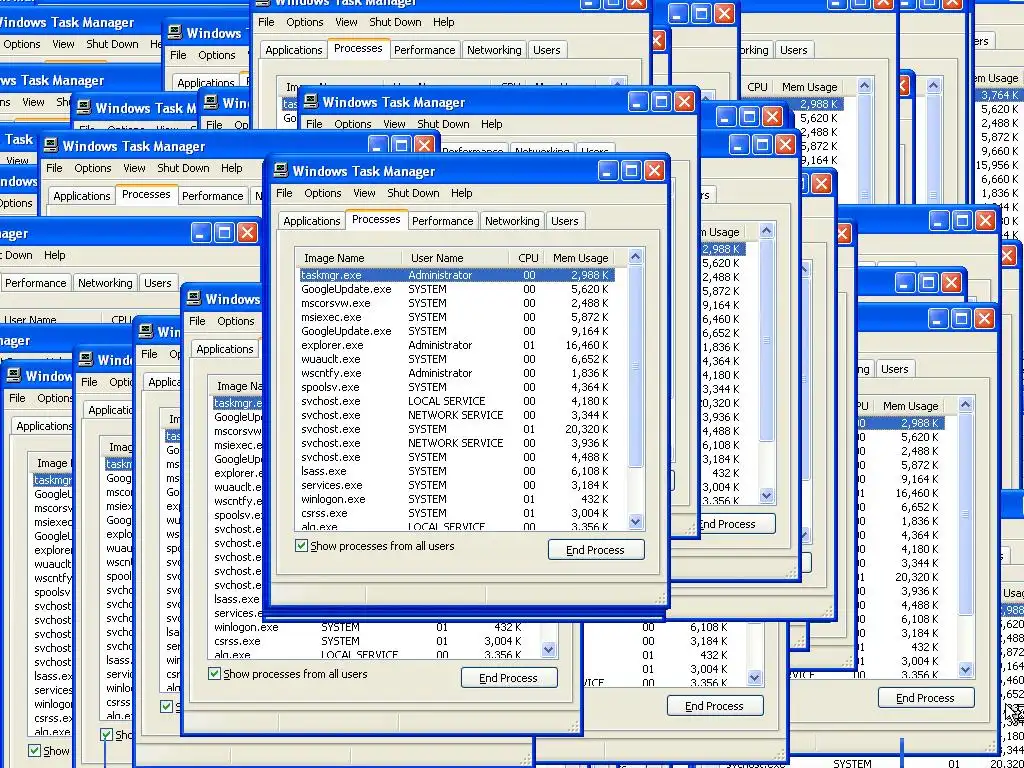The width and height of the screenshot is (1024, 768).
Task: Click End Process in the frontmost Task Manager
Action: (x=596, y=550)
